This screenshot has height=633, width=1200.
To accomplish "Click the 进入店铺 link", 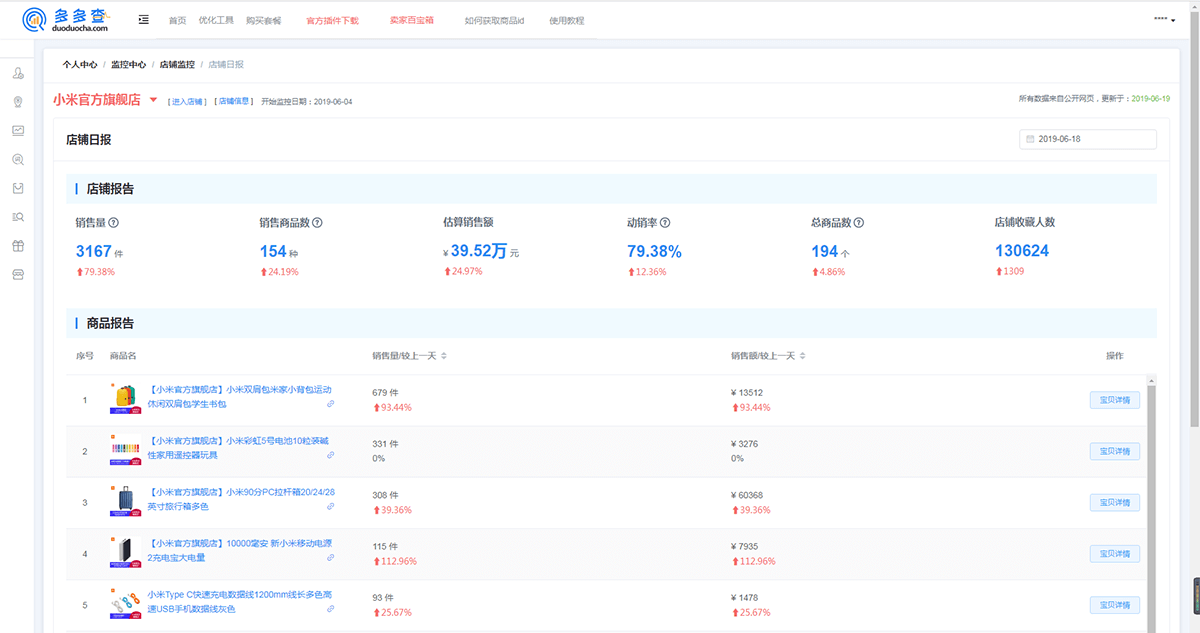I will point(187,102).
